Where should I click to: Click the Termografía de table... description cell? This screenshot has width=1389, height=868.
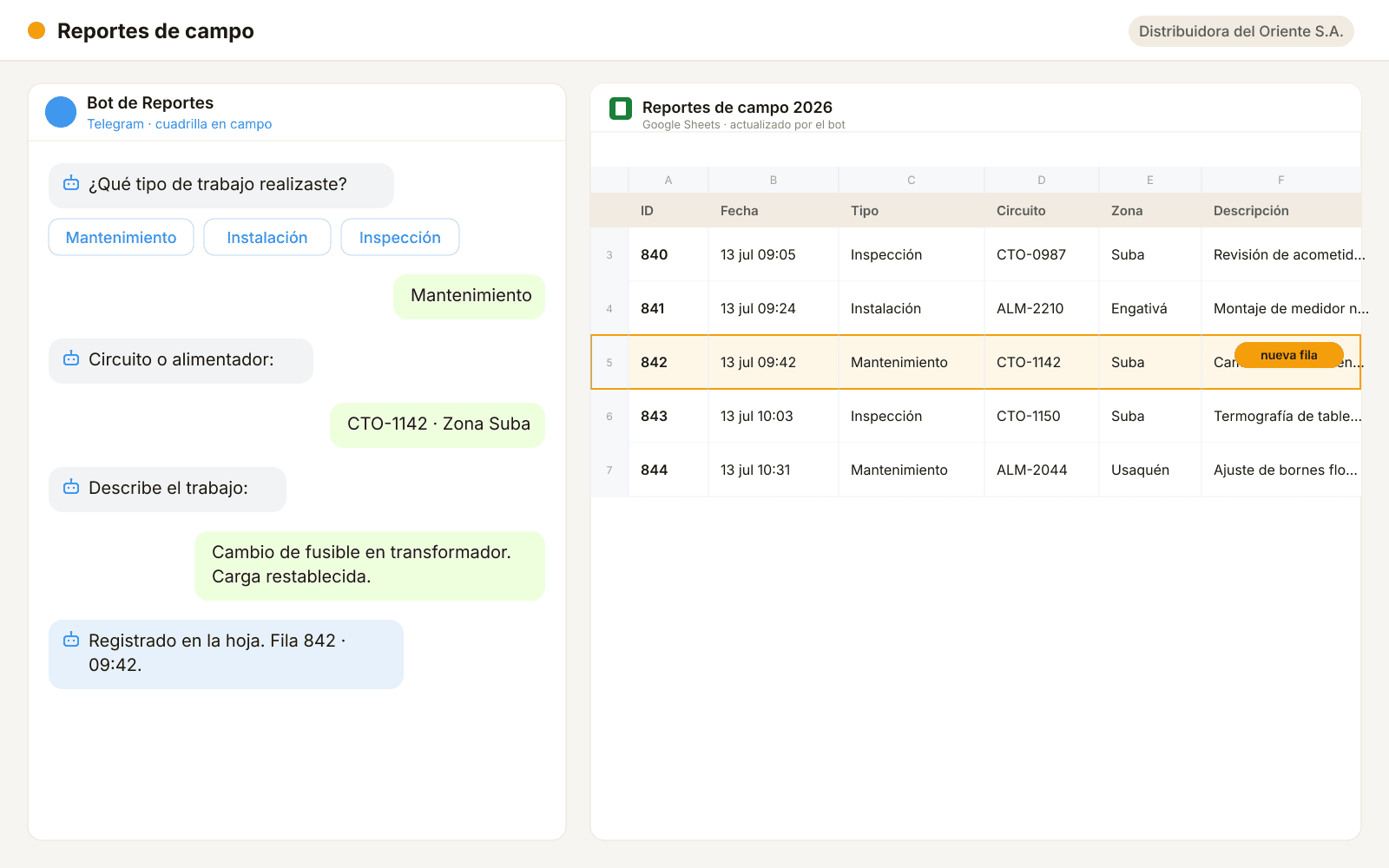pos(1281,416)
